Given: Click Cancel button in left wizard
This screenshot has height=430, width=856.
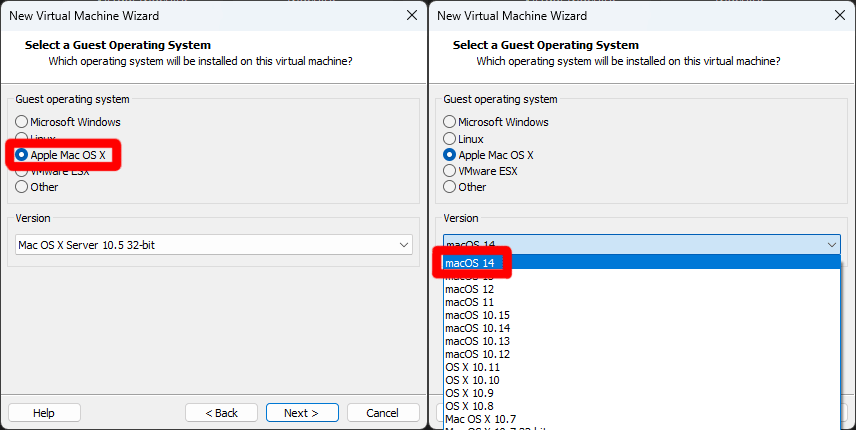Looking at the screenshot, I should click(x=383, y=413).
